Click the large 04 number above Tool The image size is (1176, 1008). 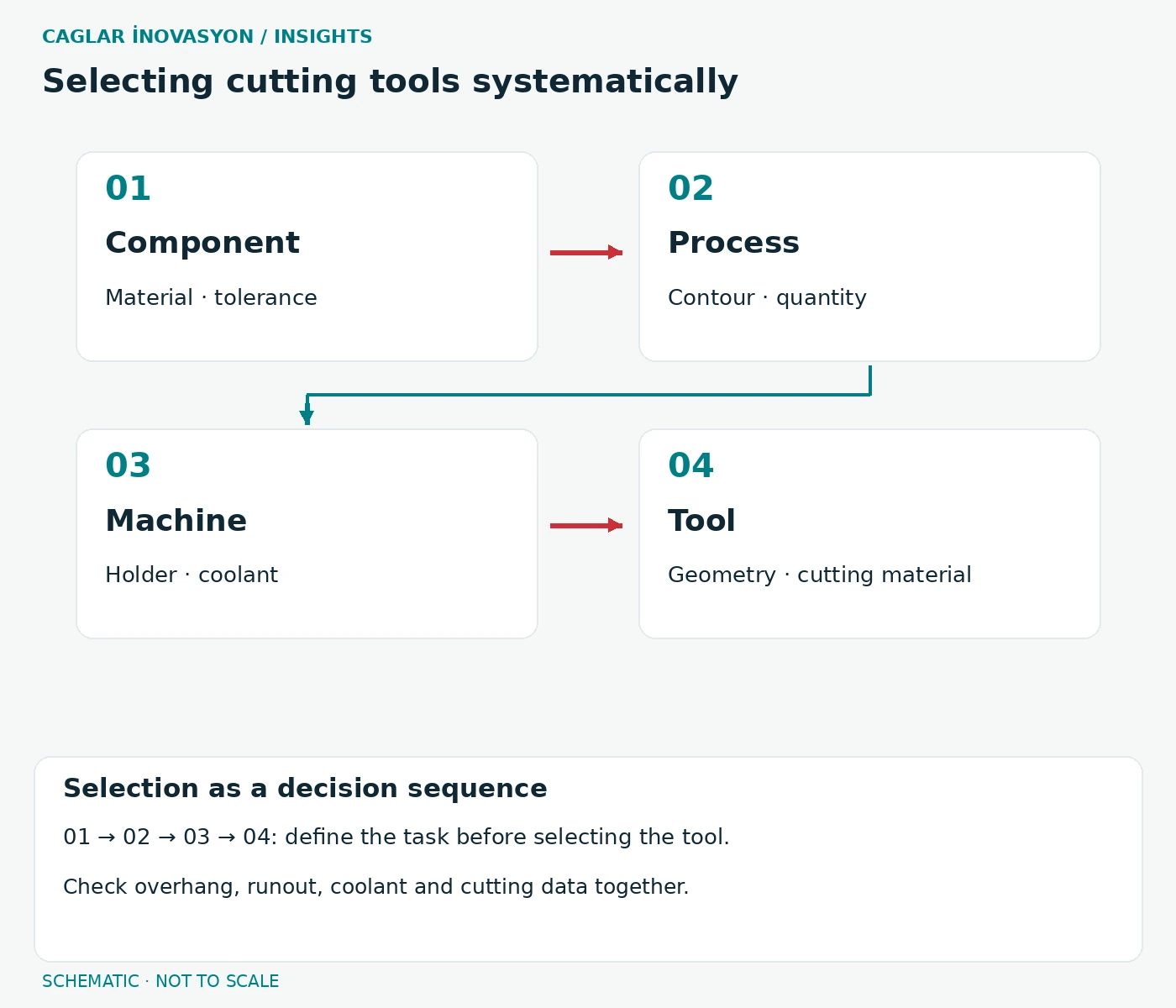[x=690, y=465]
